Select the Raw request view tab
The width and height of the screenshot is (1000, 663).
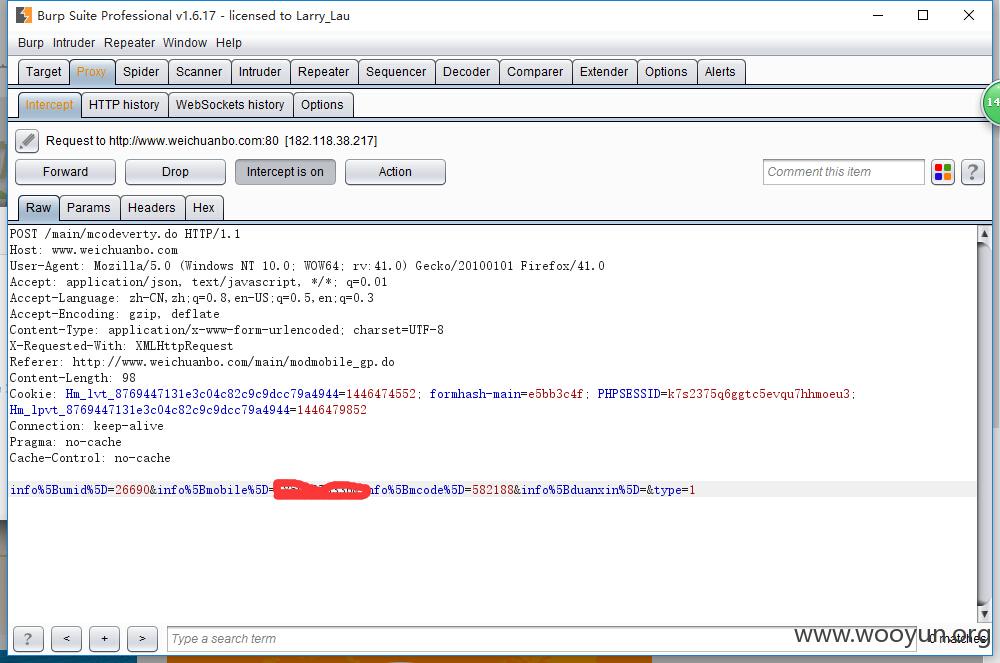38,208
